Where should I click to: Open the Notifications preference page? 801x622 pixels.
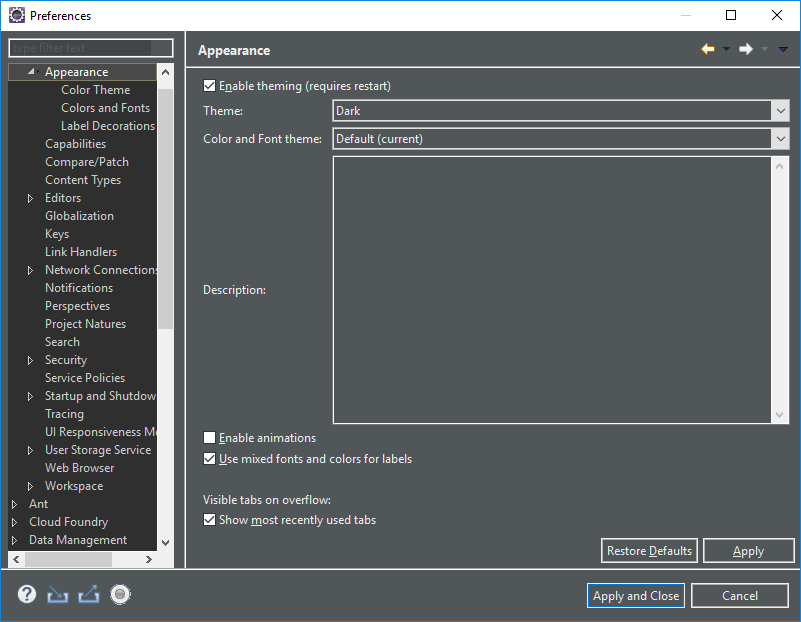(x=79, y=288)
